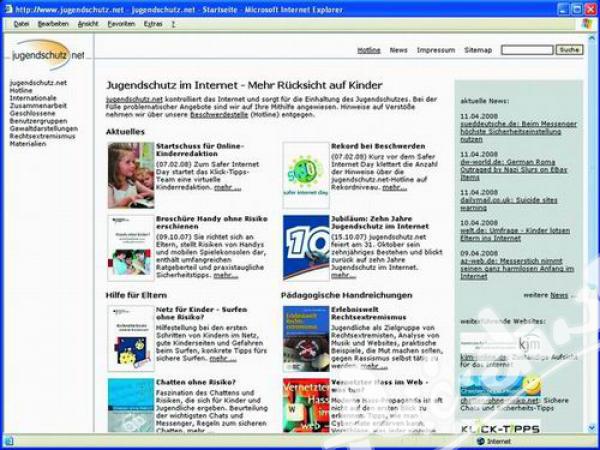The image size is (600, 450).
Task: Click 'mehr' under Jubiläum Zehn Jahre Jugendschutz
Action: coord(343,276)
